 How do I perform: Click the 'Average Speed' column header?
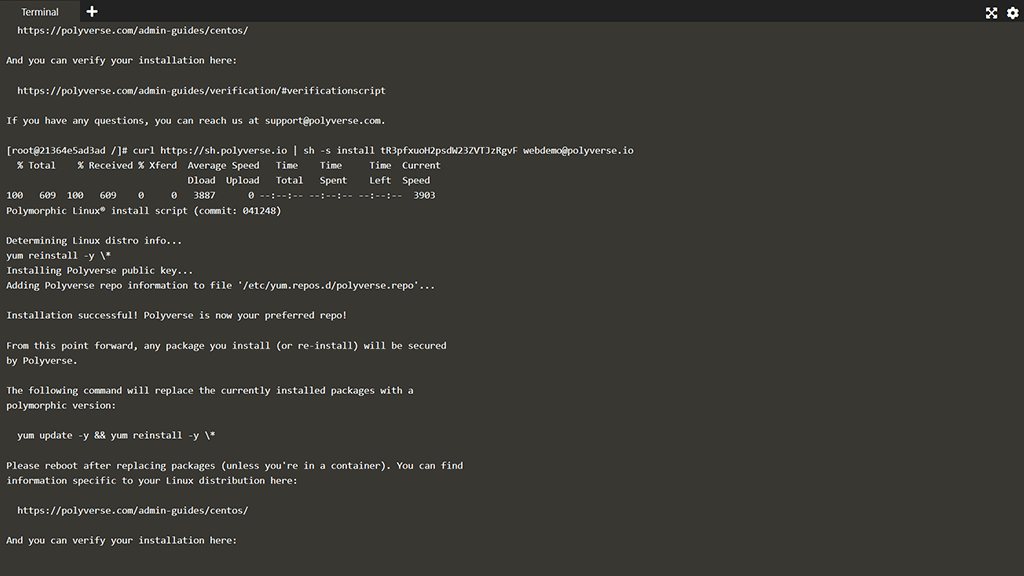point(223,166)
